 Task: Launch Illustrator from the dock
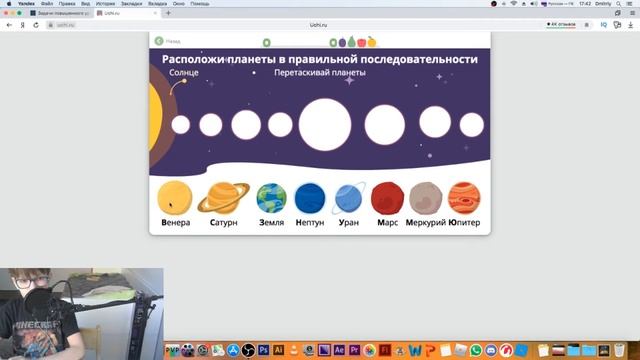point(278,350)
